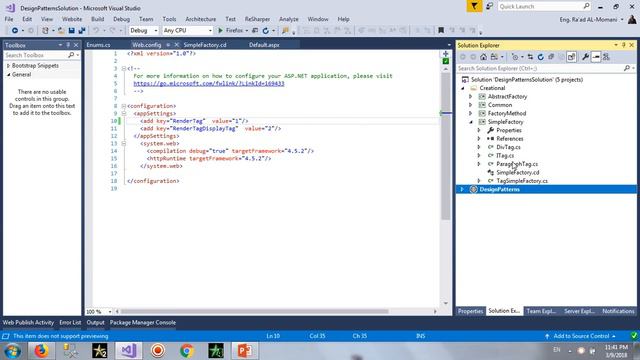Click the Home icon in Solution Explorer

(484, 57)
